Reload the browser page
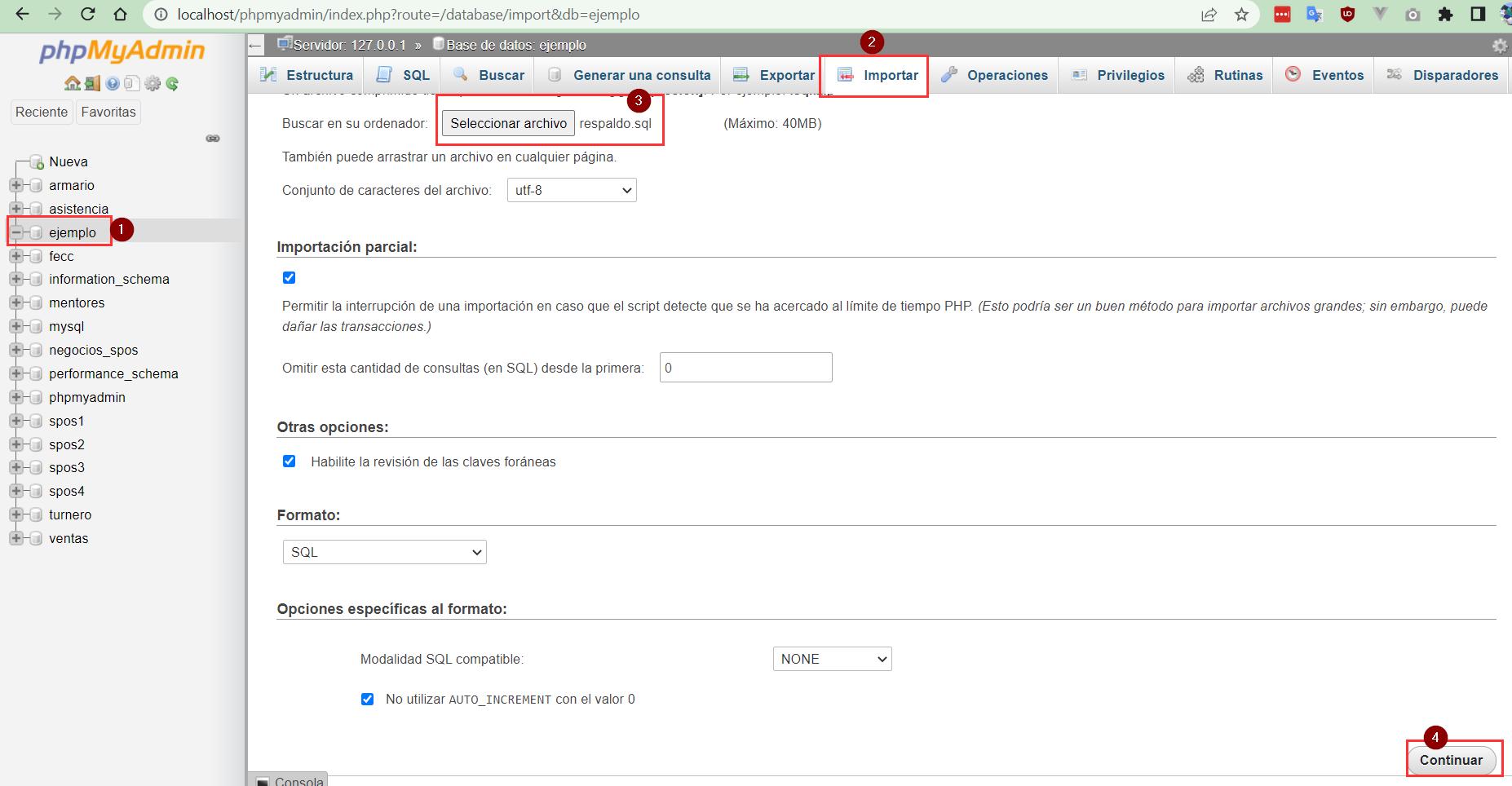 (x=88, y=14)
